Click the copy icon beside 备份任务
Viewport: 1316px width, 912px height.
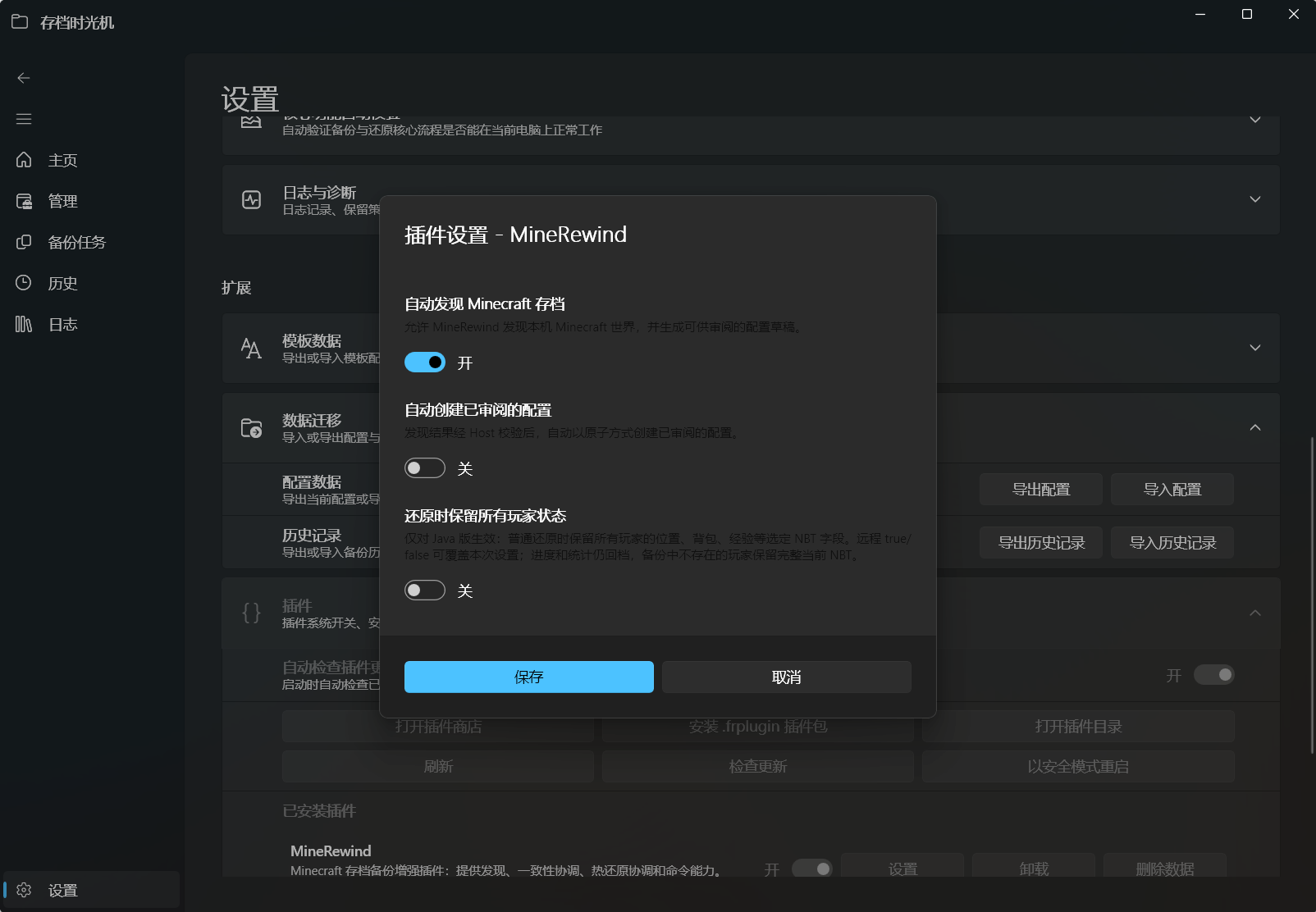(x=24, y=242)
